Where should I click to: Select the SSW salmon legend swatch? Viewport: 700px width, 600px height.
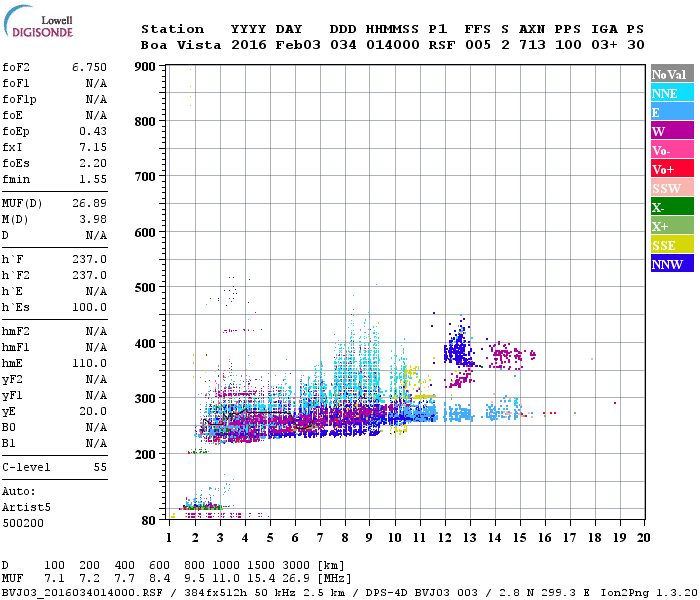point(672,188)
